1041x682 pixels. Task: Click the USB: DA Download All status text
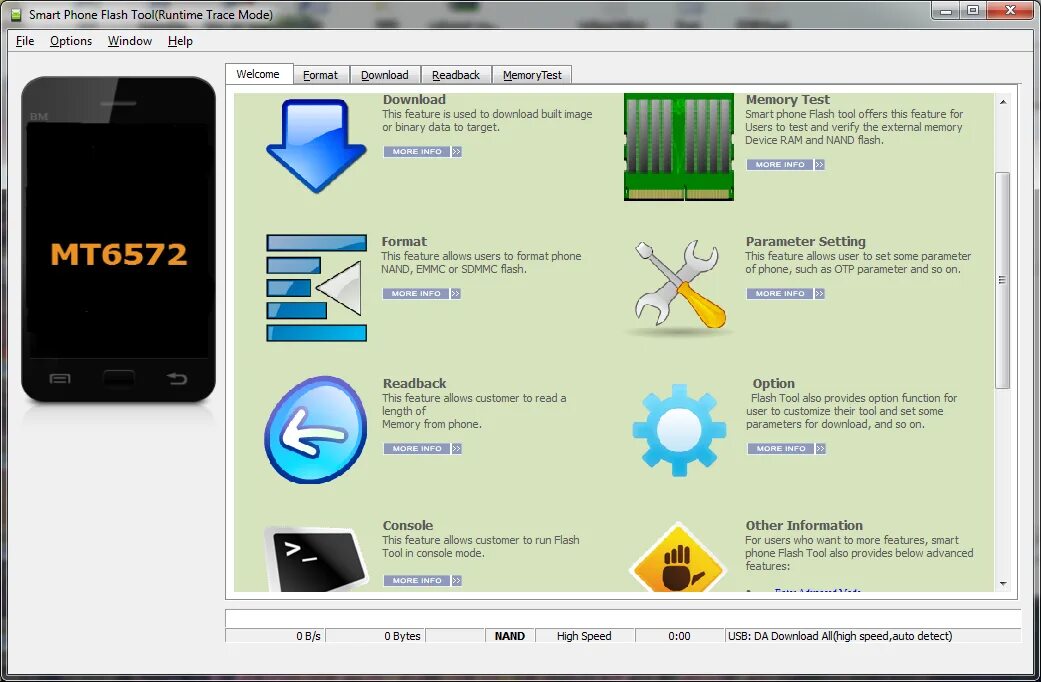[840, 636]
